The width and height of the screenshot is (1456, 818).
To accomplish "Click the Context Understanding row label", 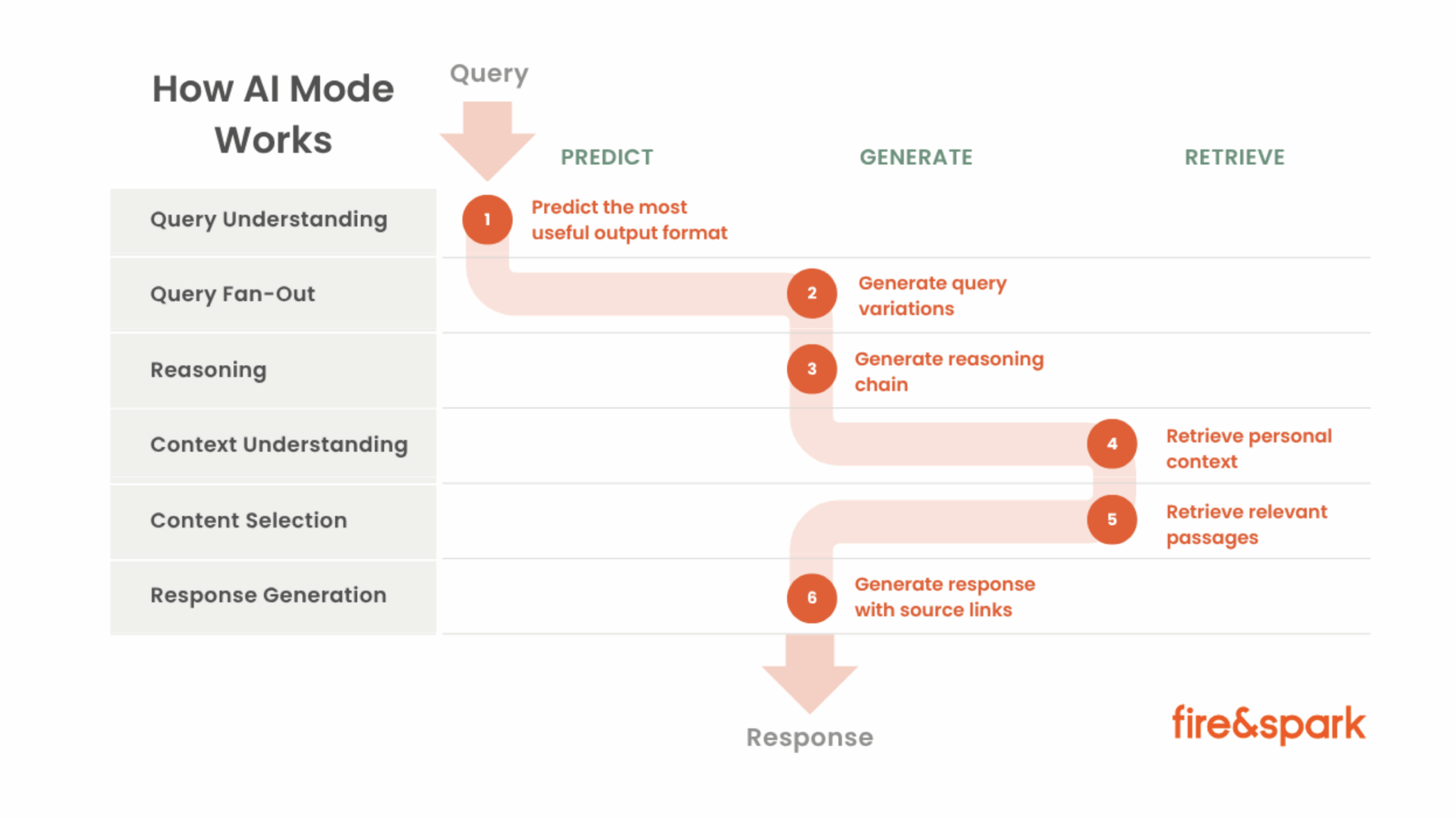I will (x=279, y=445).
